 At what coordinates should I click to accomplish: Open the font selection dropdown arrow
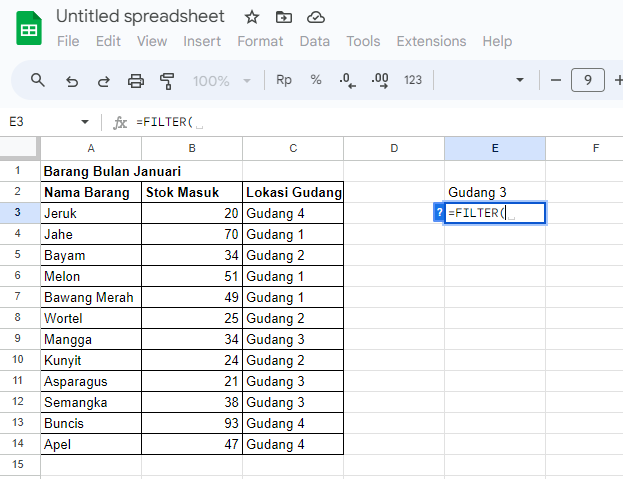519,81
